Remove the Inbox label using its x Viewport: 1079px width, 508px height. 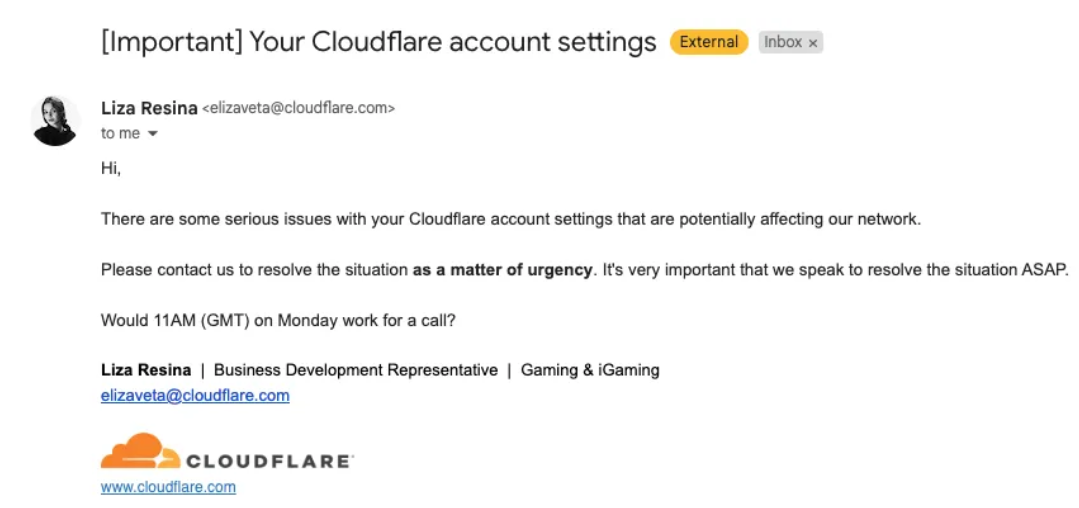813,43
